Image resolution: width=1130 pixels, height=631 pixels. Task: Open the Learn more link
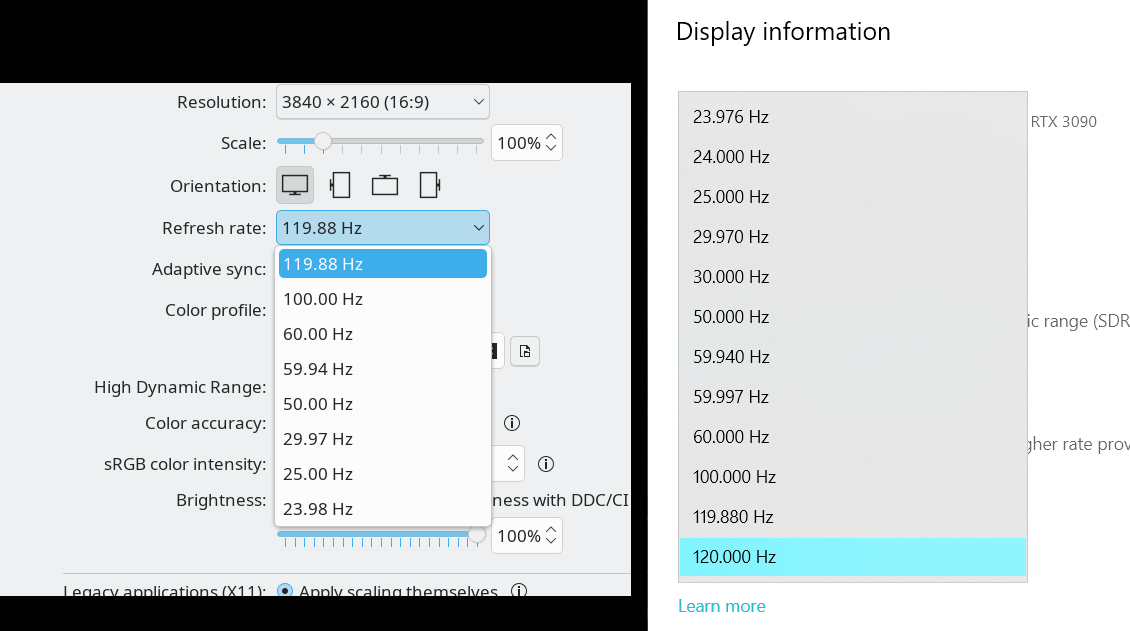(x=721, y=606)
